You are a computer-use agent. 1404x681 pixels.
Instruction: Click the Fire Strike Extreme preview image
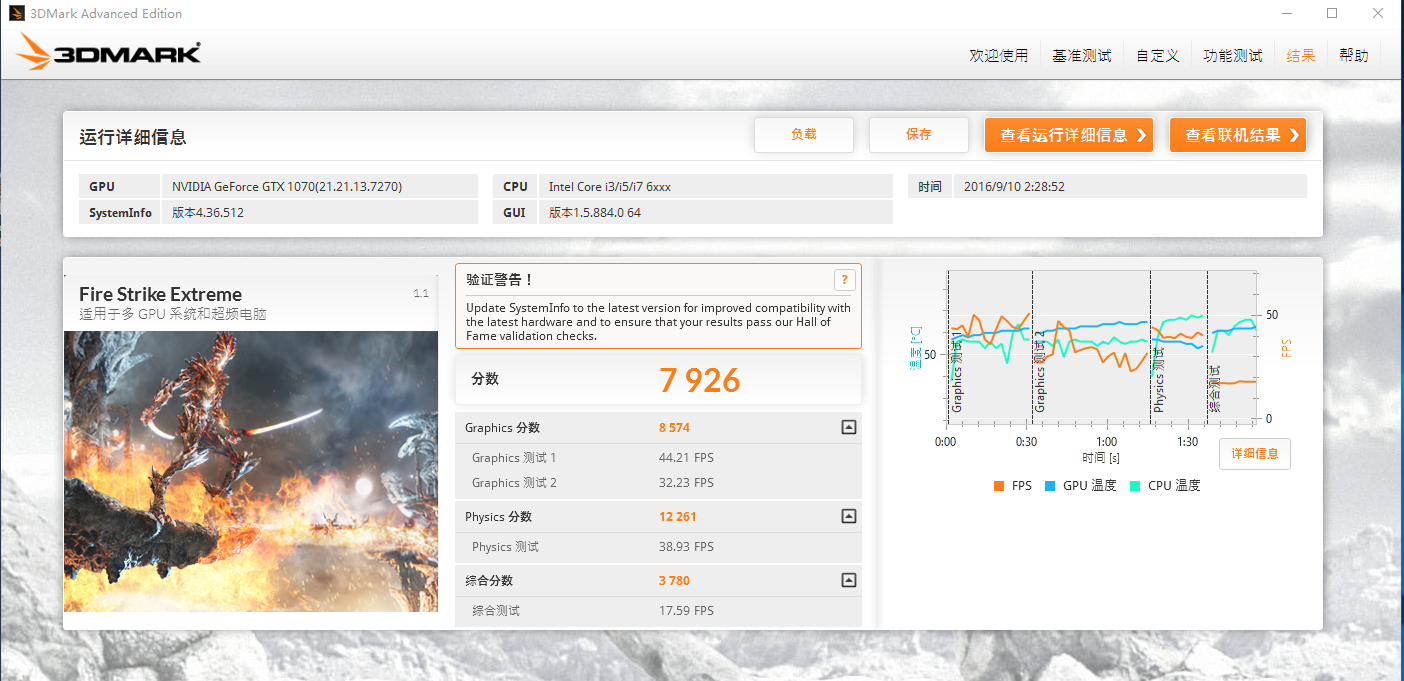tap(250, 470)
